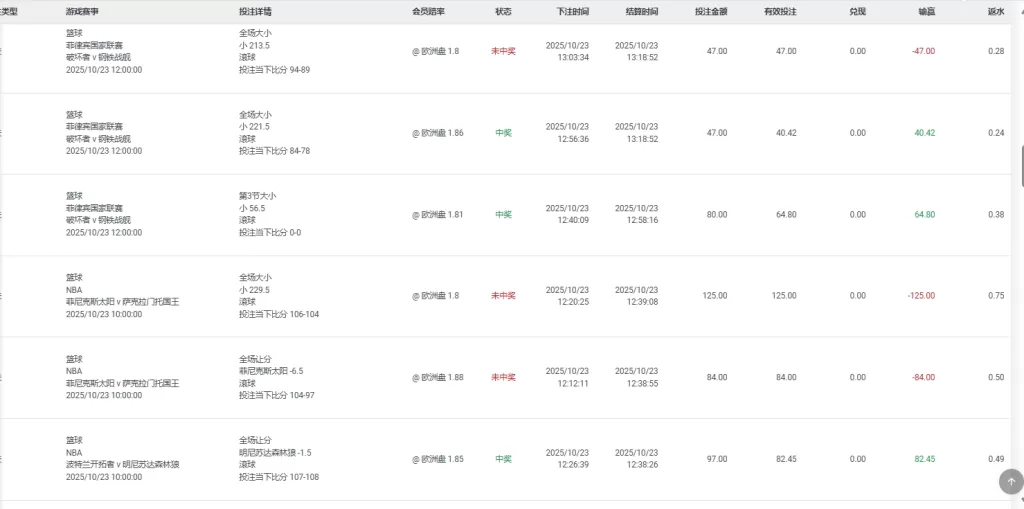Click the 游戏赛事 column header

pyautogui.click(x=82, y=11)
